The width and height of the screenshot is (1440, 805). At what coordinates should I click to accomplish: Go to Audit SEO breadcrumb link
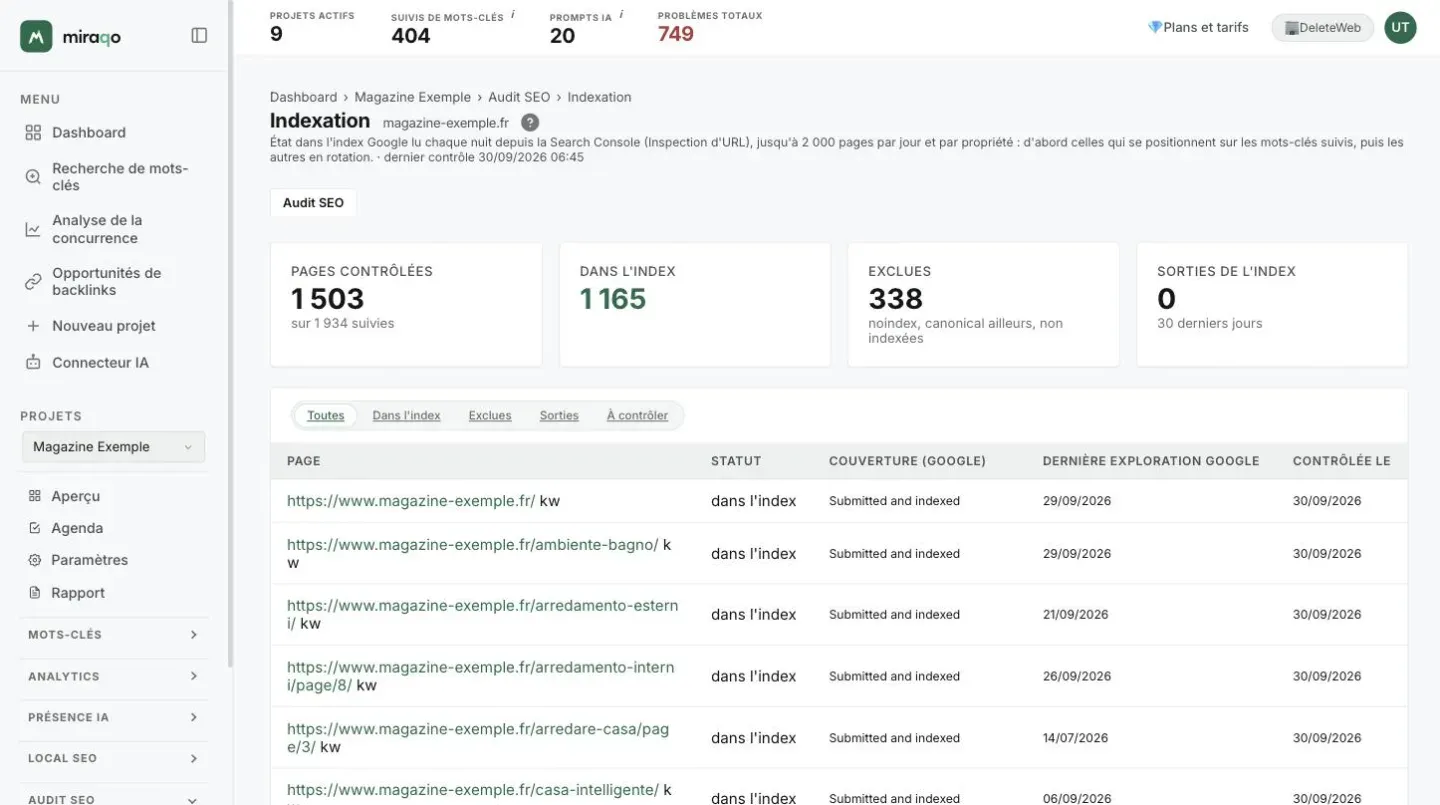coord(519,97)
